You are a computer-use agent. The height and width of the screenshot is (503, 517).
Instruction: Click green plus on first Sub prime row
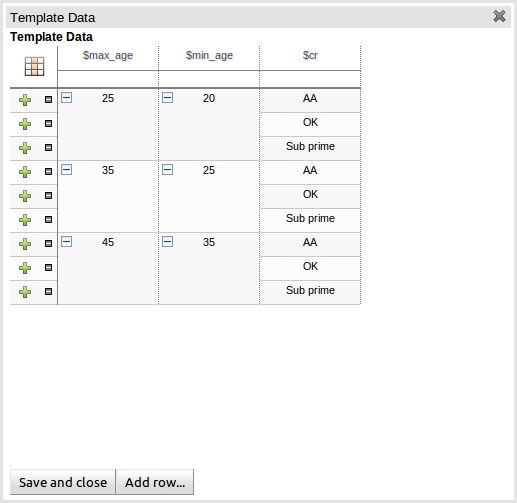[25, 148]
